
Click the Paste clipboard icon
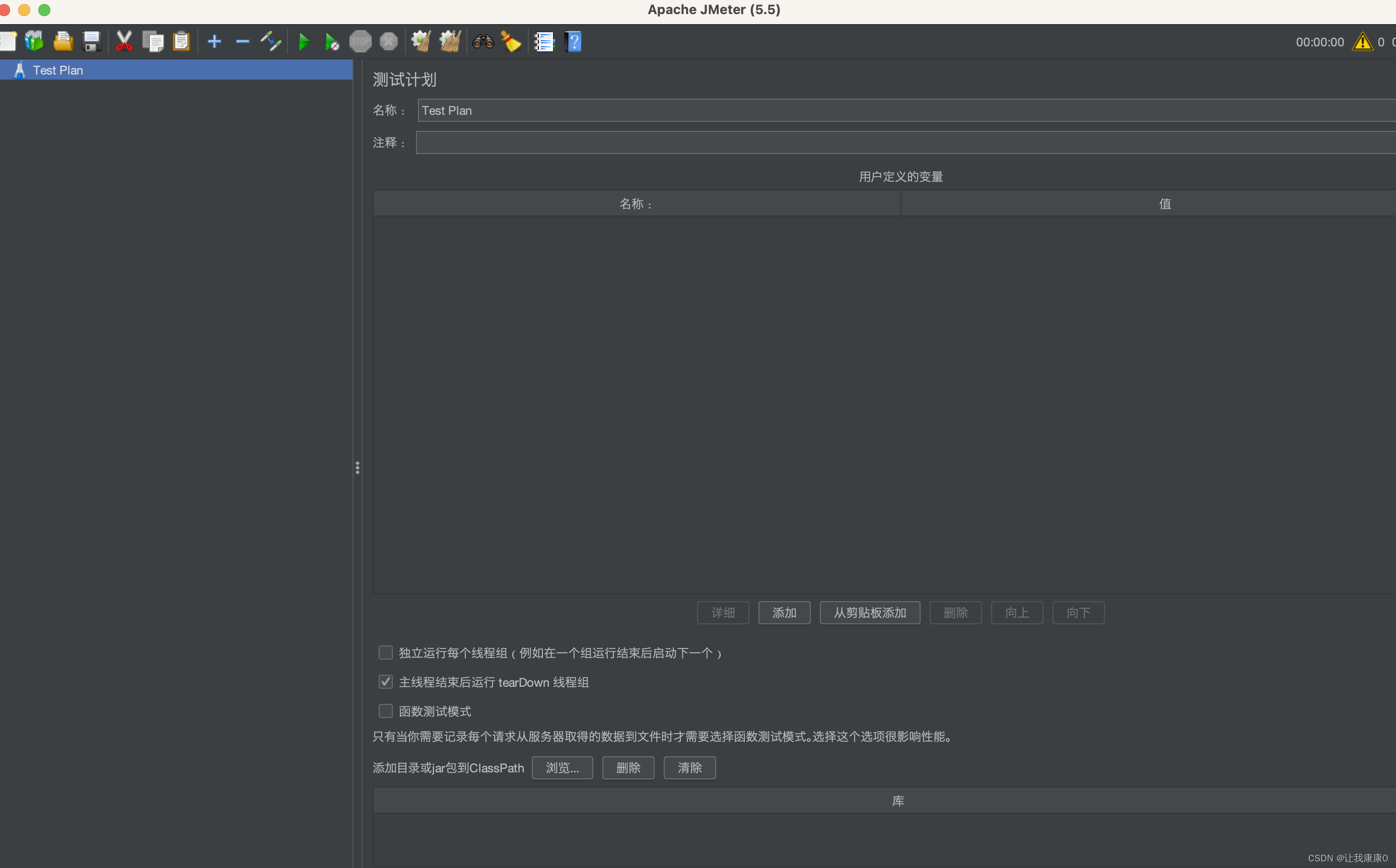click(181, 41)
